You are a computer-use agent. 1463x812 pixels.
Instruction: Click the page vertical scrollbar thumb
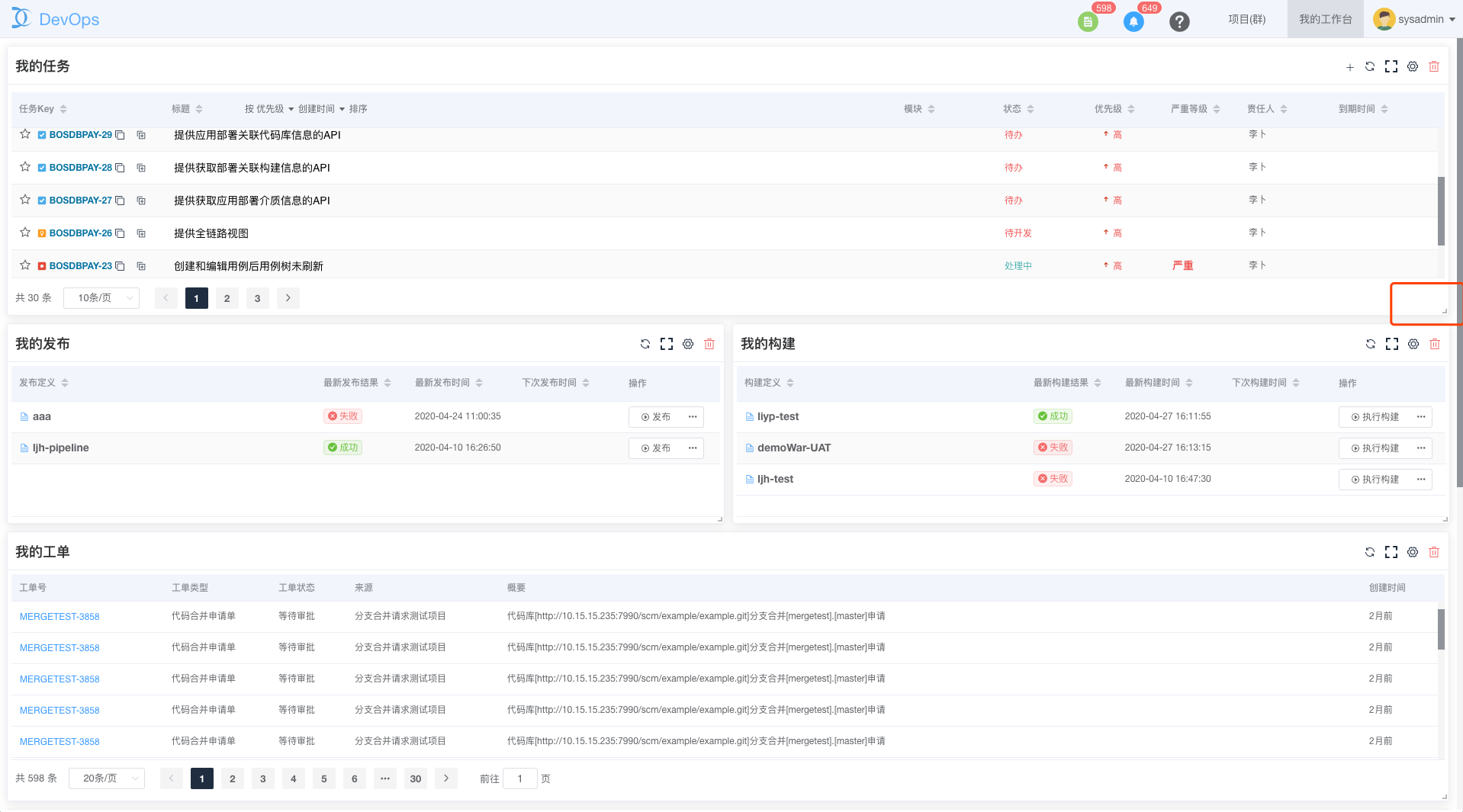click(1459, 262)
